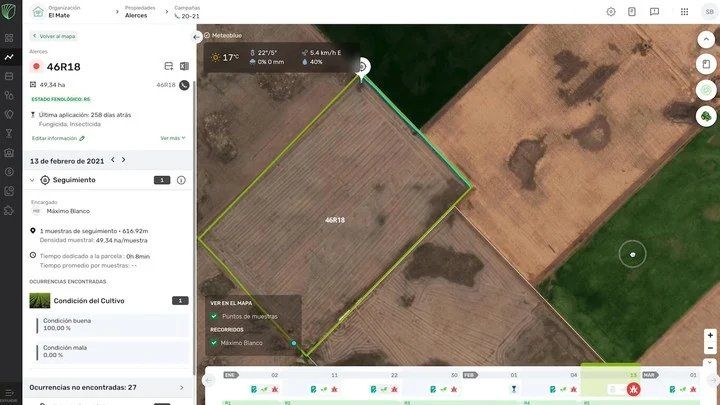Toggle the Meteoblue weather option
Image resolution: width=720 pixels, height=405 pixels.
click(207, 35)
